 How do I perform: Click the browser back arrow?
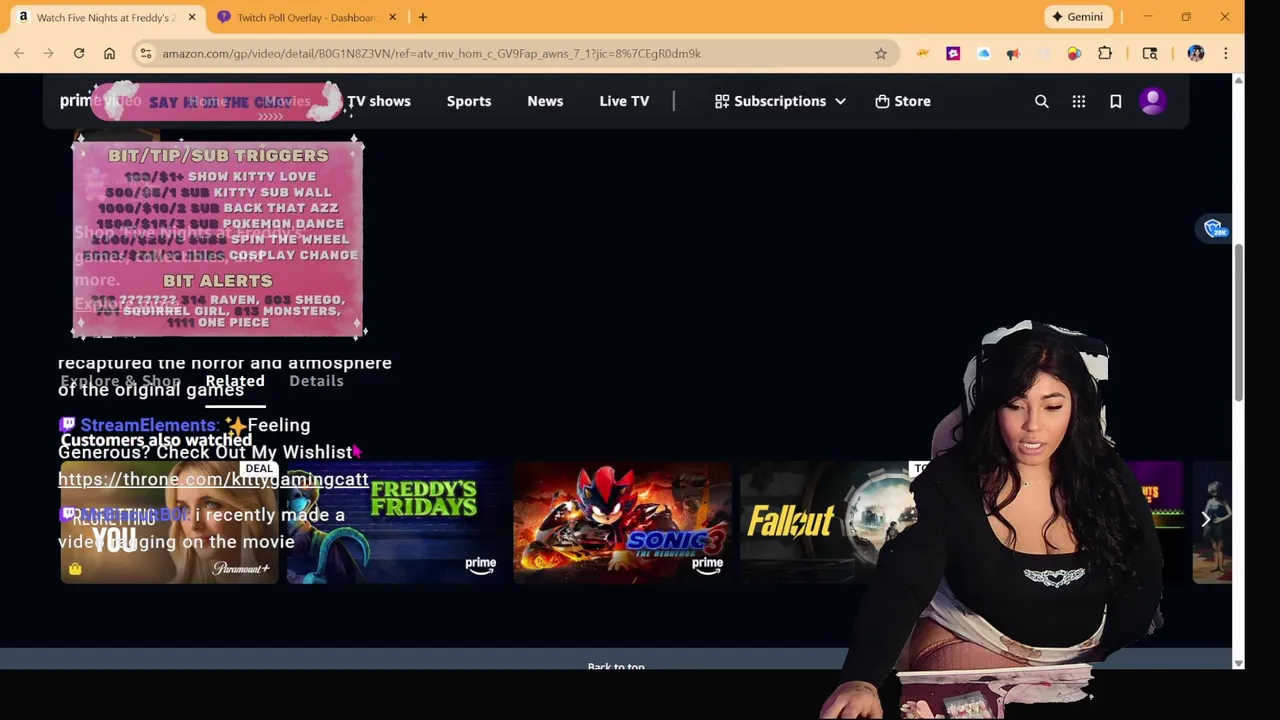click(19, 53)
